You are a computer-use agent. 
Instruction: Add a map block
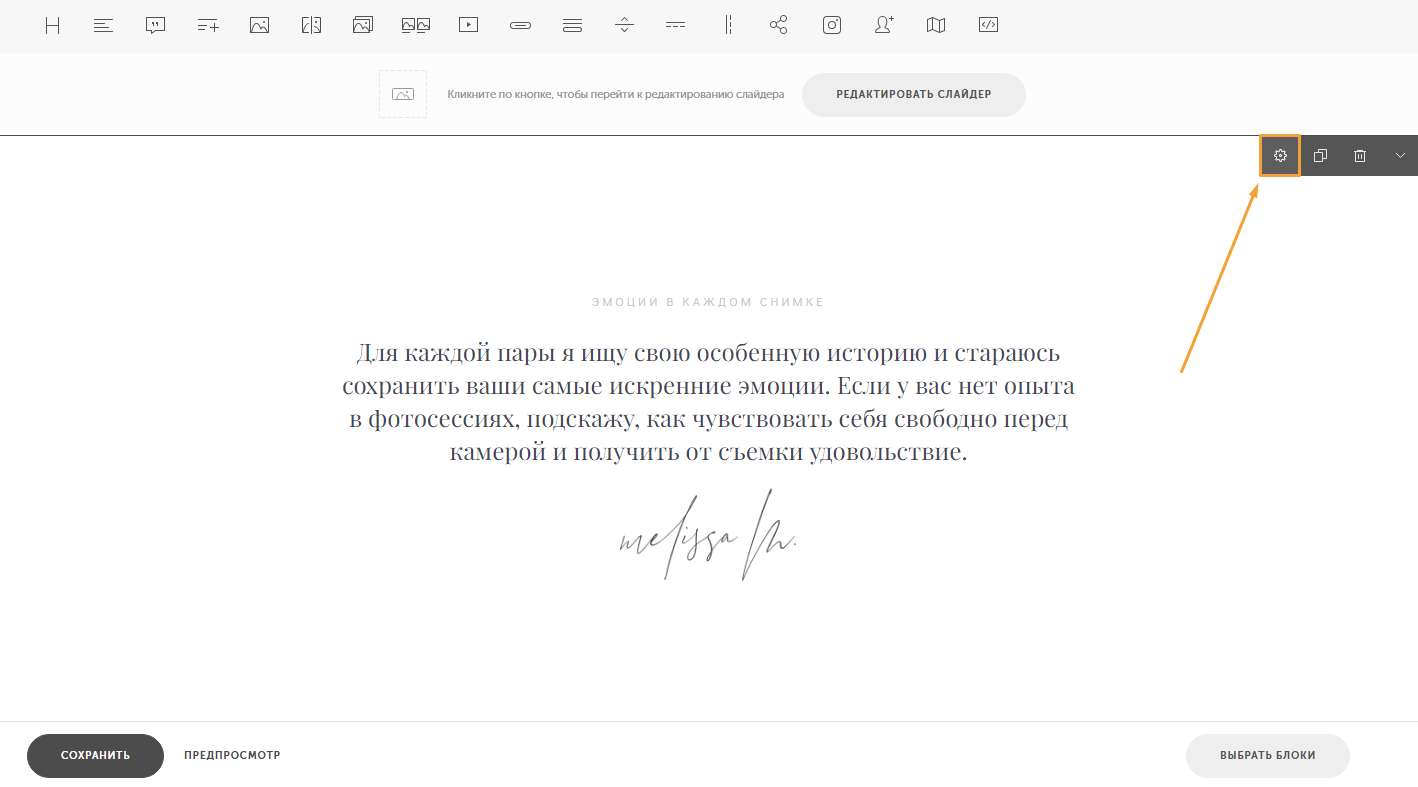[936, 26]
